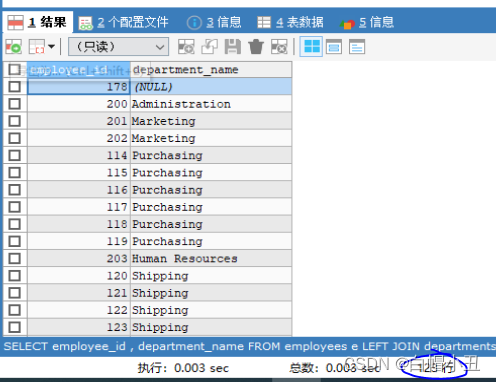The height and width of the screenshot is (382, 496).
Task: Select the Marketing cell in row 201
Action: pyautogui.click(x=211, y=121)
